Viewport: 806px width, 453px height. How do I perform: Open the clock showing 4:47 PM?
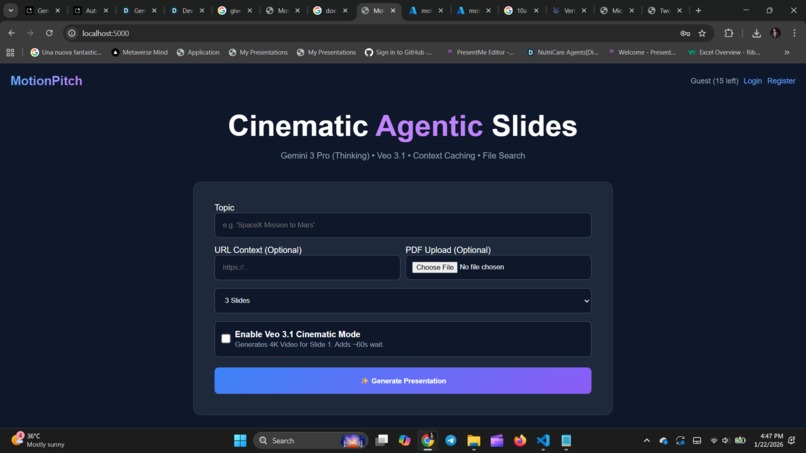pyautogui.click(x=768, y=440)
